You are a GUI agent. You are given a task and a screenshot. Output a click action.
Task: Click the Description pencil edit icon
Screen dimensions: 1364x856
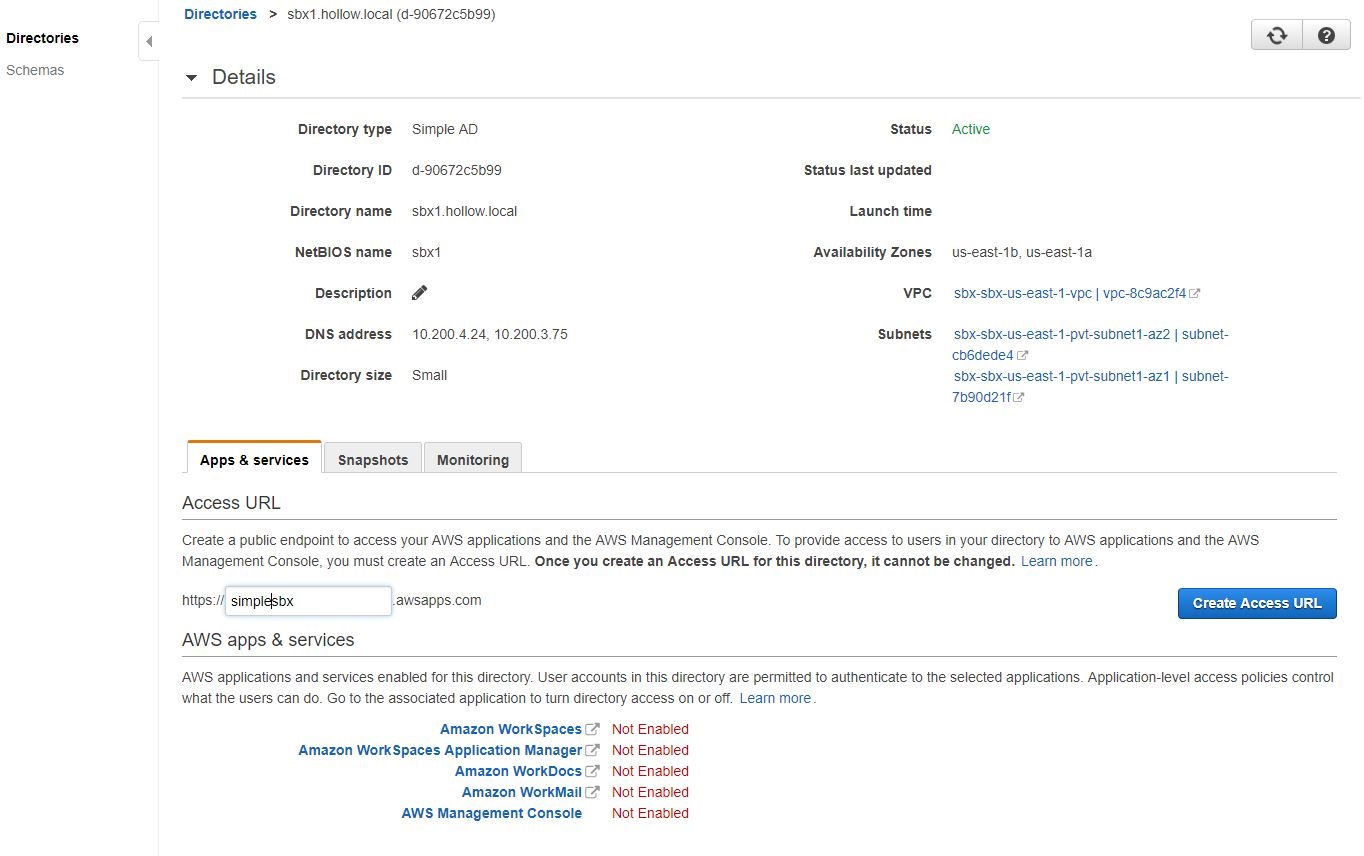tap(420, 293)
